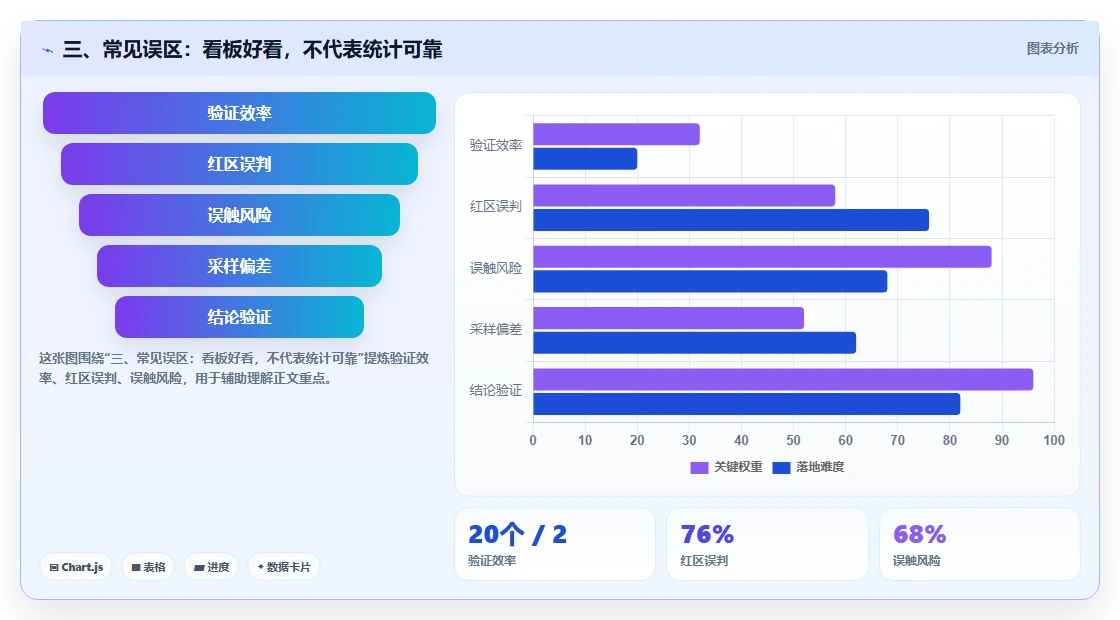1120x620 pixels.
Task: Click the blue 误触风险 落地难度 bar
Action: pos(710,281)
